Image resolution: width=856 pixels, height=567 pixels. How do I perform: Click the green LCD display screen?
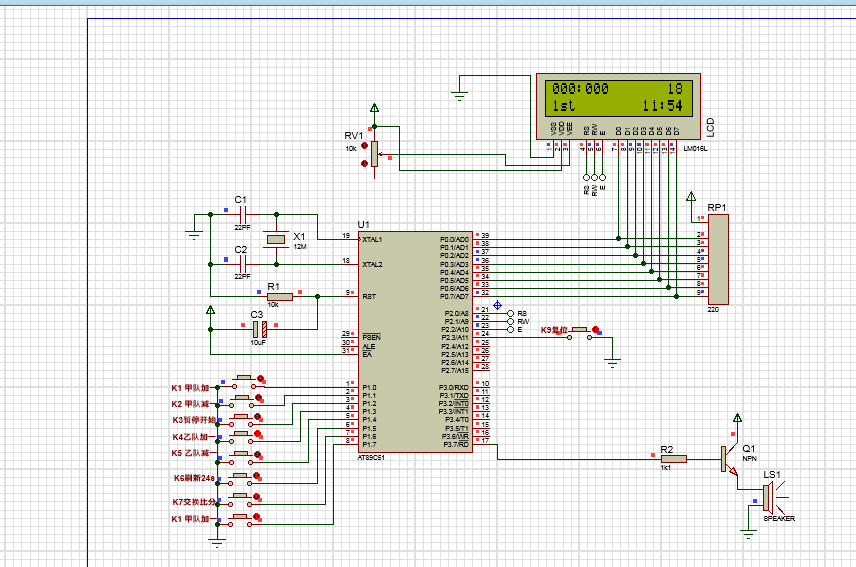pyautogui.click(x=619, y=98)
